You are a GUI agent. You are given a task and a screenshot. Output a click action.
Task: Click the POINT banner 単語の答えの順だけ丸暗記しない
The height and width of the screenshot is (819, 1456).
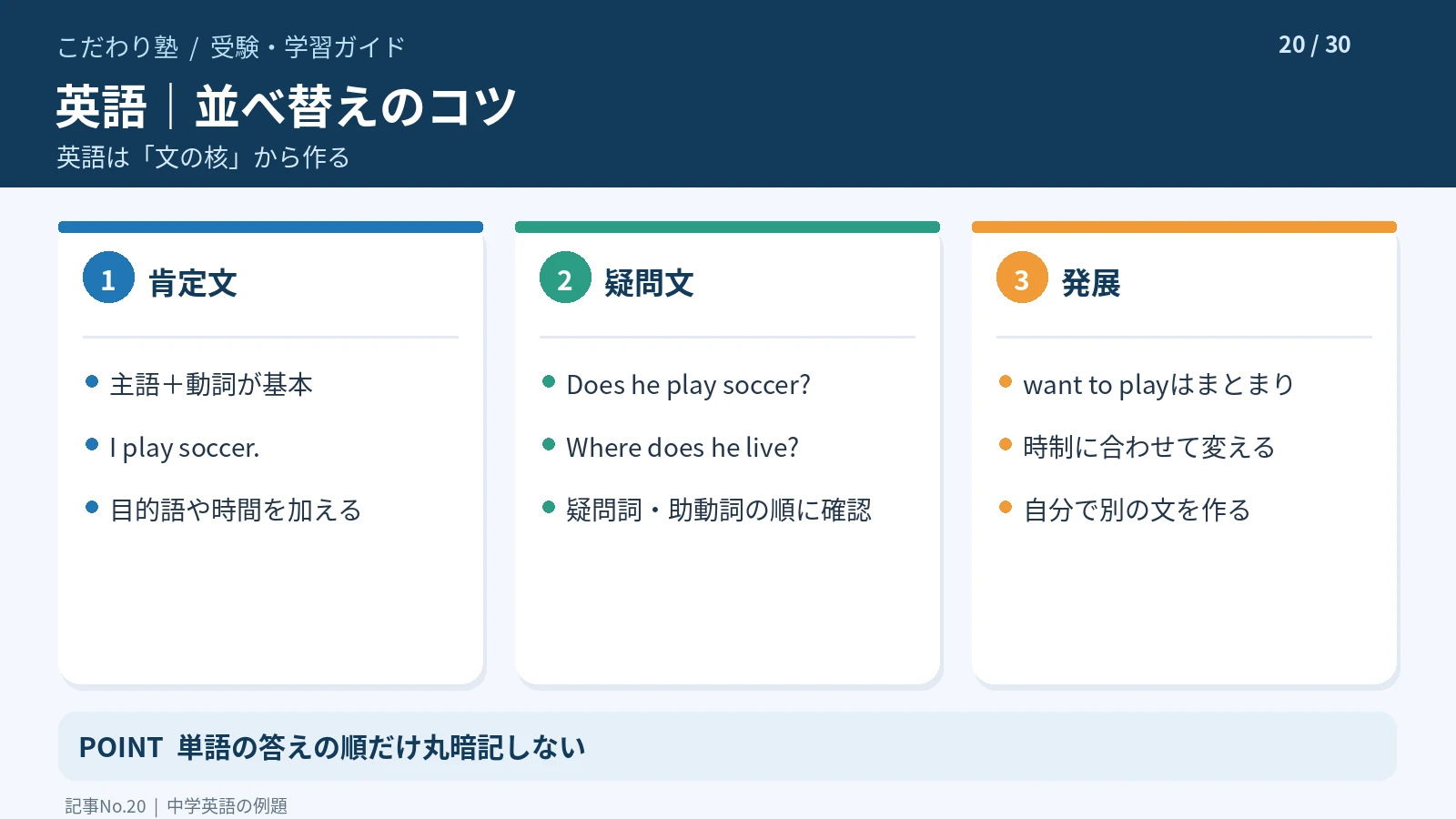click(727, 746)
